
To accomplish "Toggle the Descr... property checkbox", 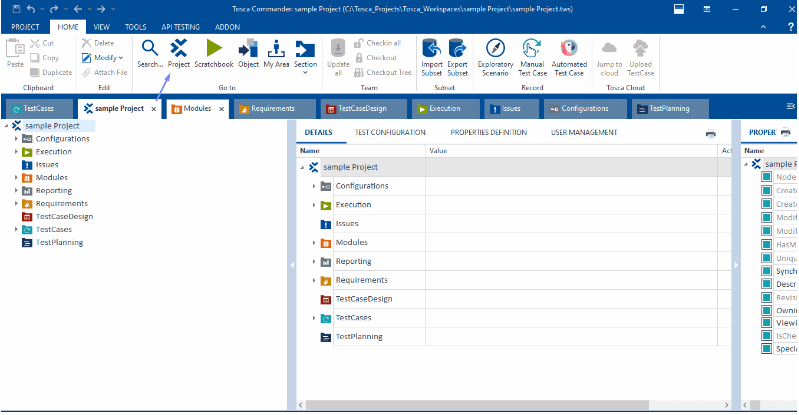I will pos(767,283).
